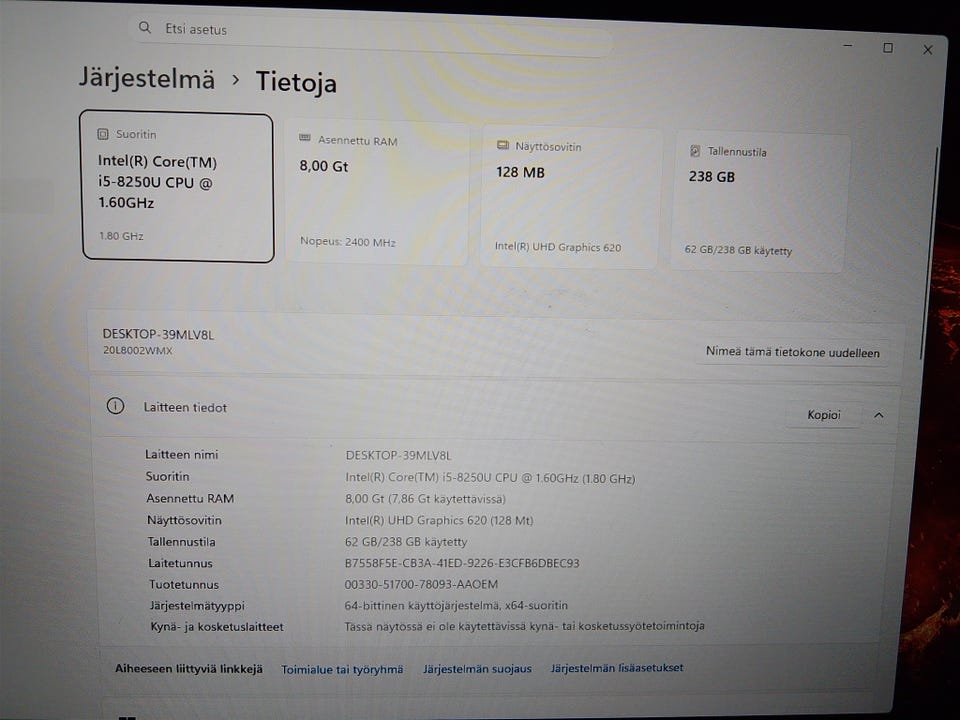Screen dimensions: 960x720
Task: Click the Tallennustila storage drive icon
Action: [x=695, y=151]
